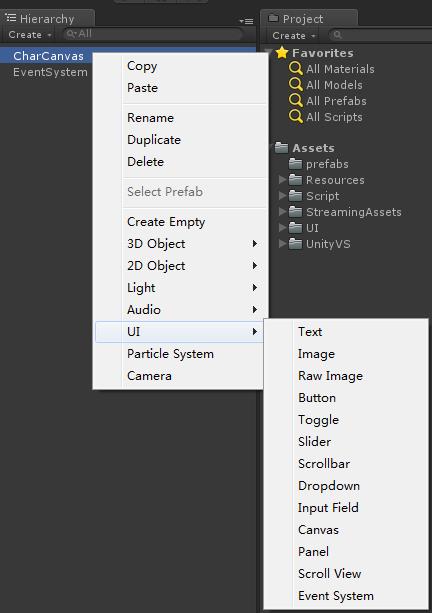Click the Favorites star icon

pos(282,52)
